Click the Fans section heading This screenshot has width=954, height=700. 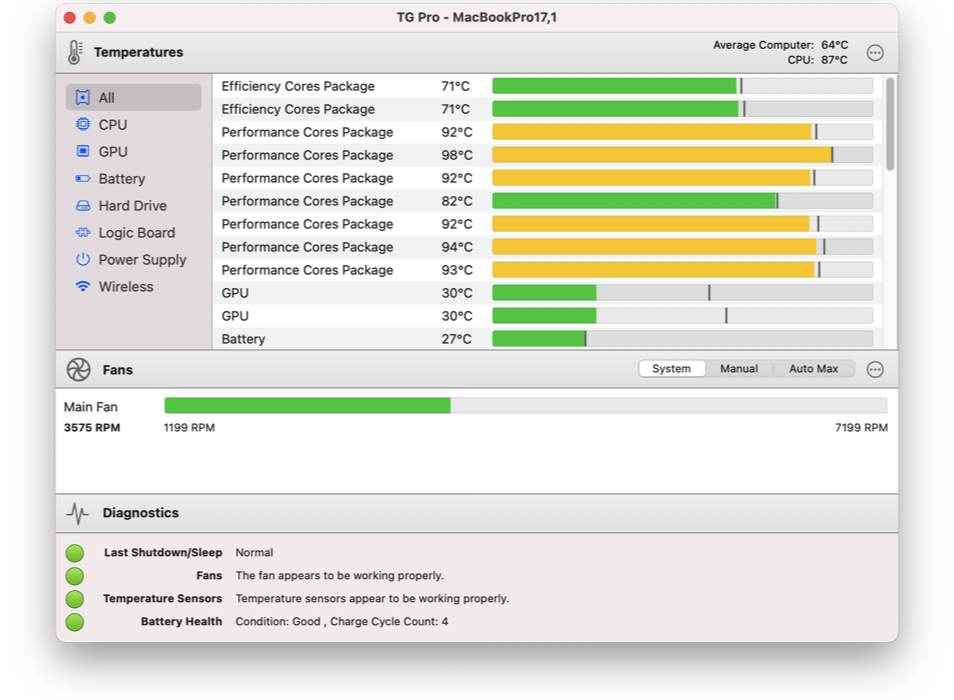click(117, 370)
